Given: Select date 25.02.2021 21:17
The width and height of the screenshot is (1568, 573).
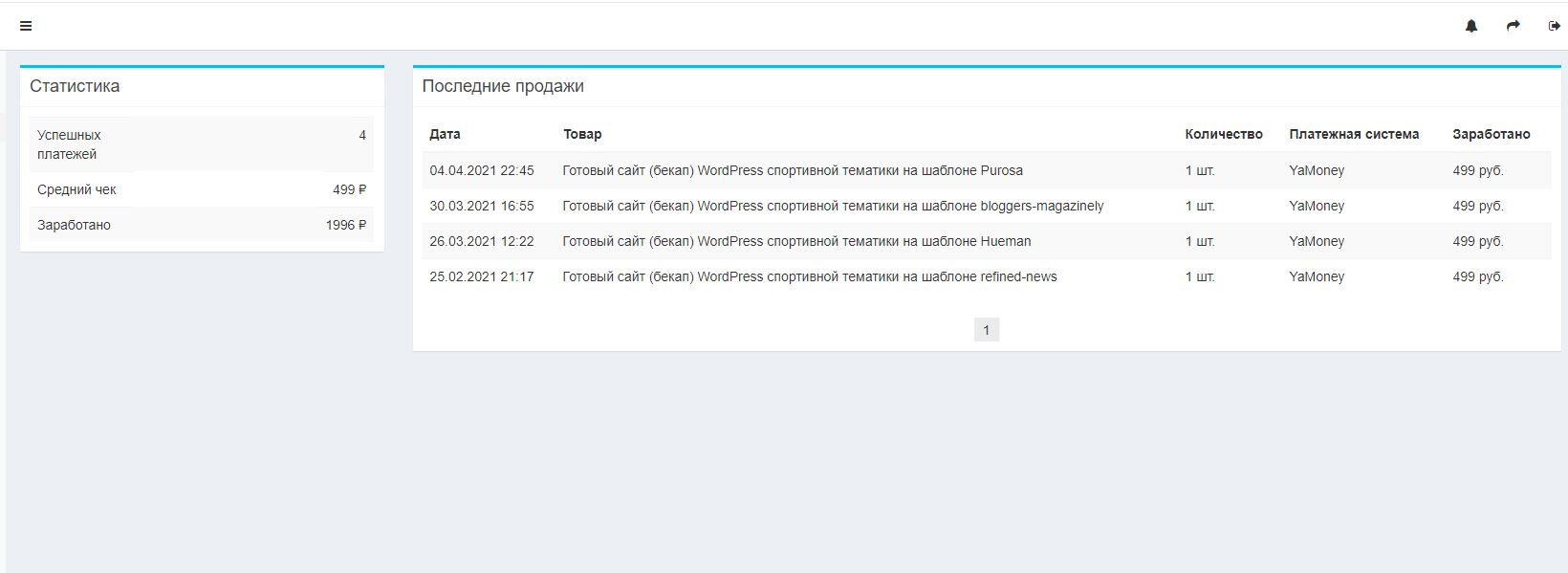Looking at the screenshot, I should 482,276.
